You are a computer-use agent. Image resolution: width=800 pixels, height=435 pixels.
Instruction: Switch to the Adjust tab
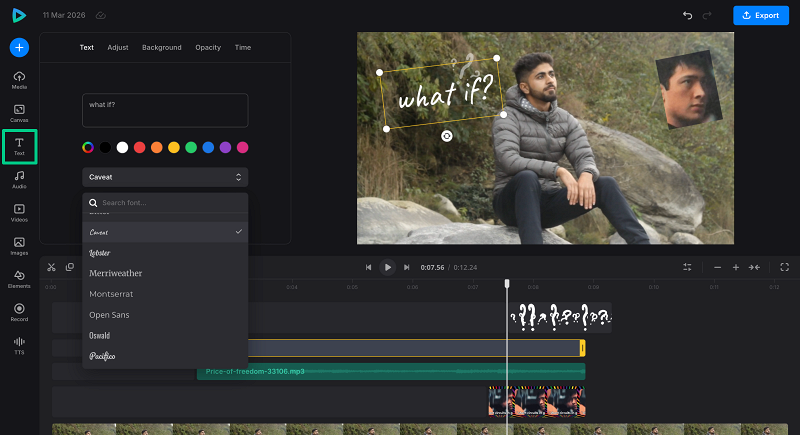(x=118, y=47)
